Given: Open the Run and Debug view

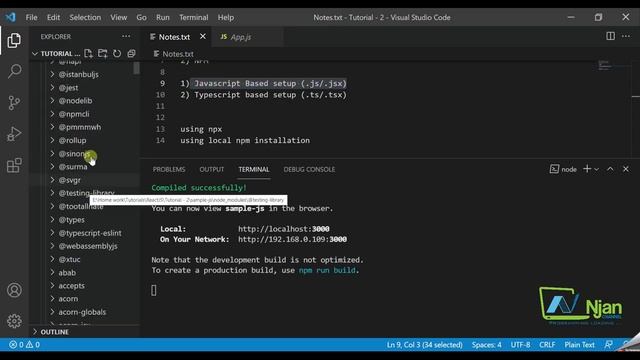Looking at the screenshot, I should point(14,134).
